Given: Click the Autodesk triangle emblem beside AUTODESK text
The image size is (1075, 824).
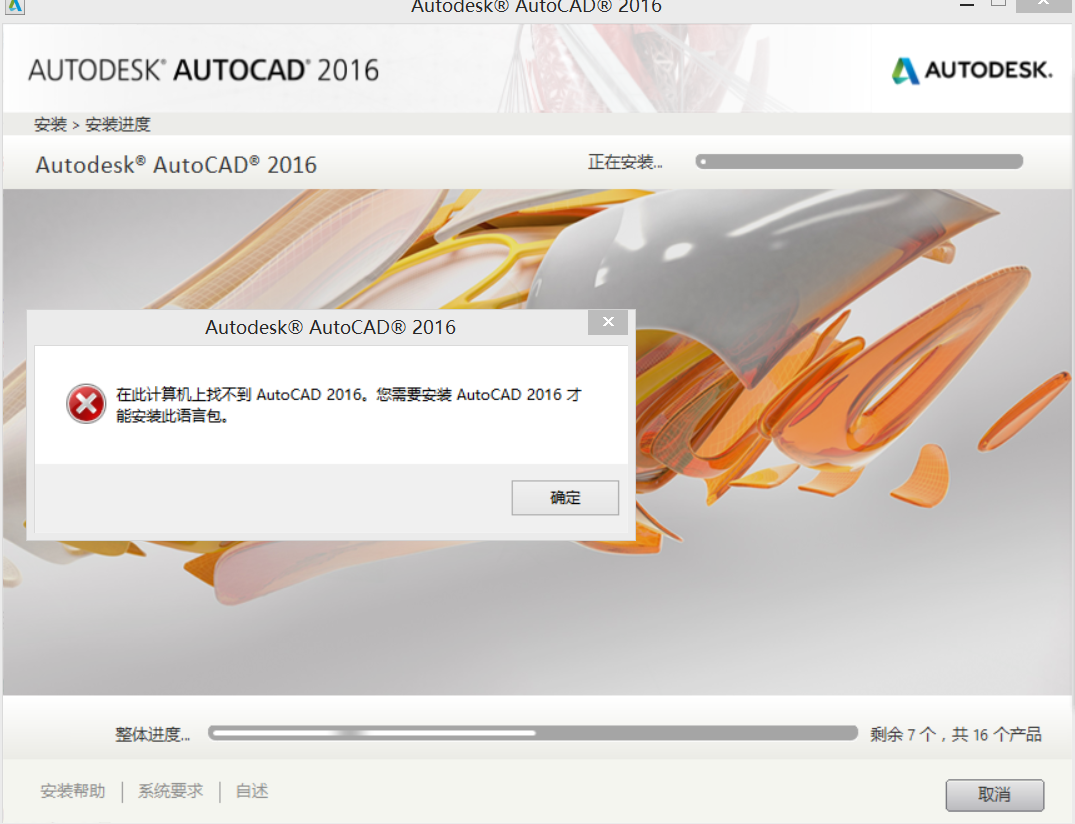Looking at the screenshot, I should coord(906,70).
